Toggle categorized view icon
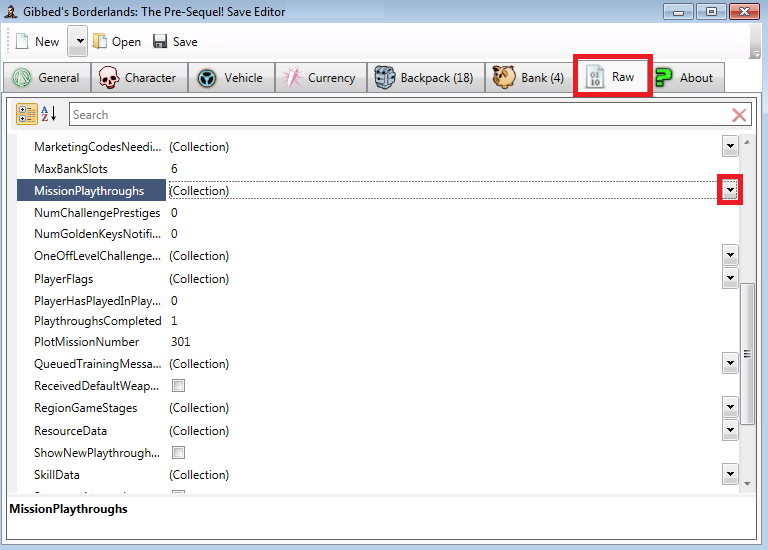The height and width of the screenshot is (550, 768). (x=26, y=114)
